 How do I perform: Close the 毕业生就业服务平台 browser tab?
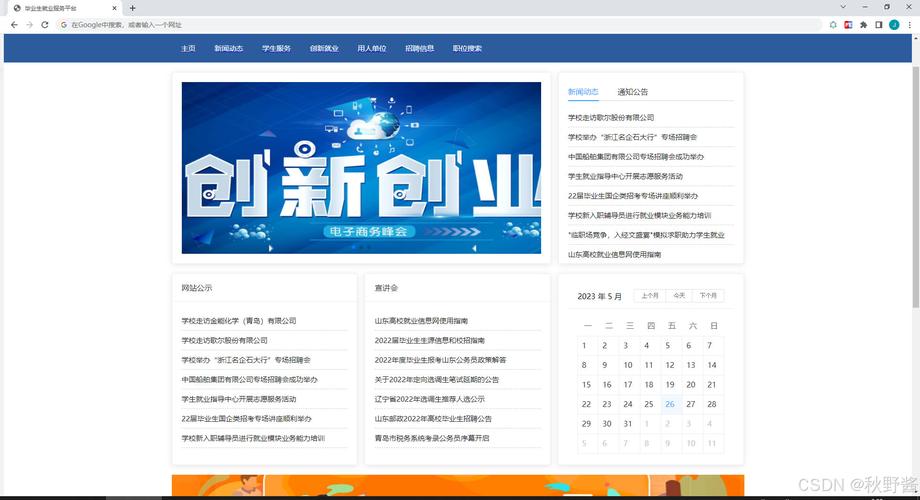pos(115,8)
